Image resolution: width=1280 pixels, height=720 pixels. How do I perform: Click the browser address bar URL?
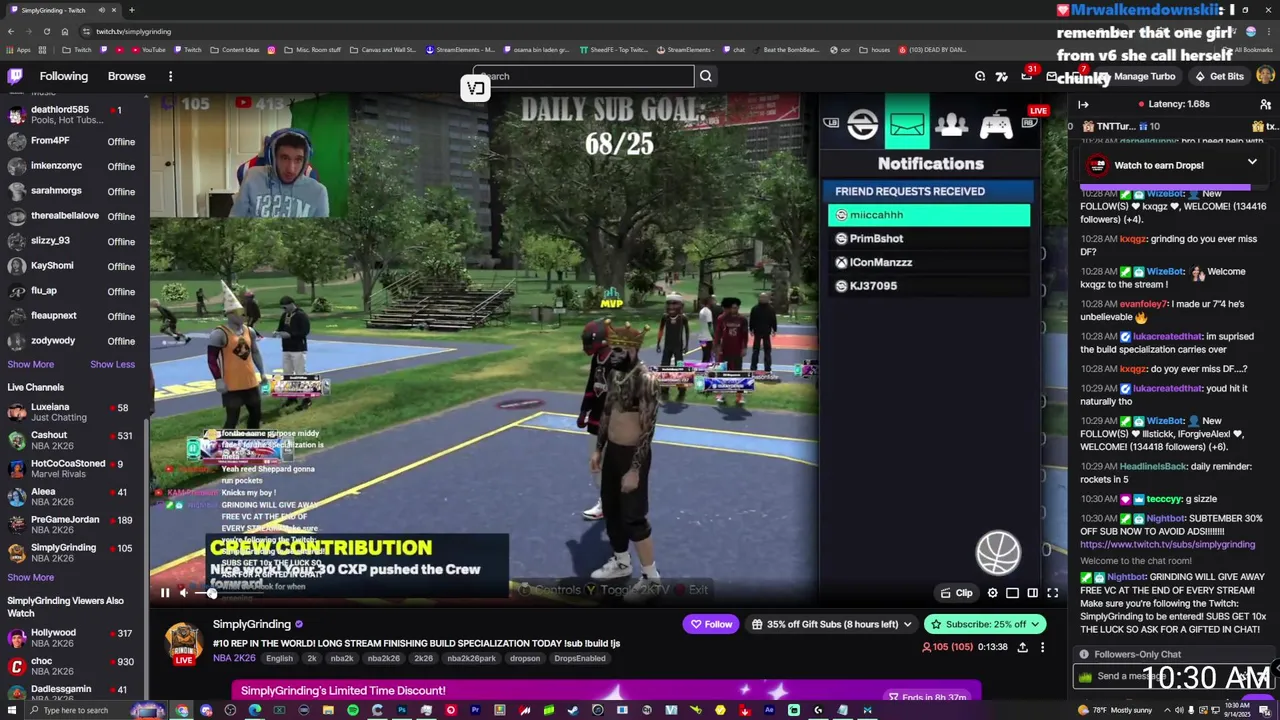pyautogui.click(x=133, y=31)
